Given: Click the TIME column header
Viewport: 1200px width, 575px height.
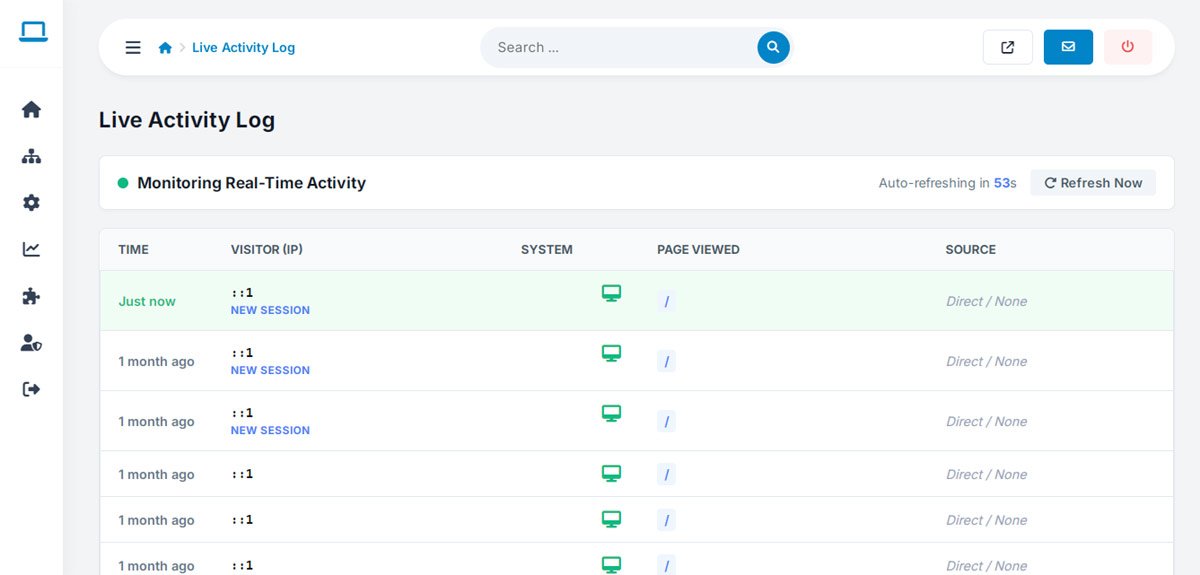Looking at the screenshot, I should (x=133, y=250).
